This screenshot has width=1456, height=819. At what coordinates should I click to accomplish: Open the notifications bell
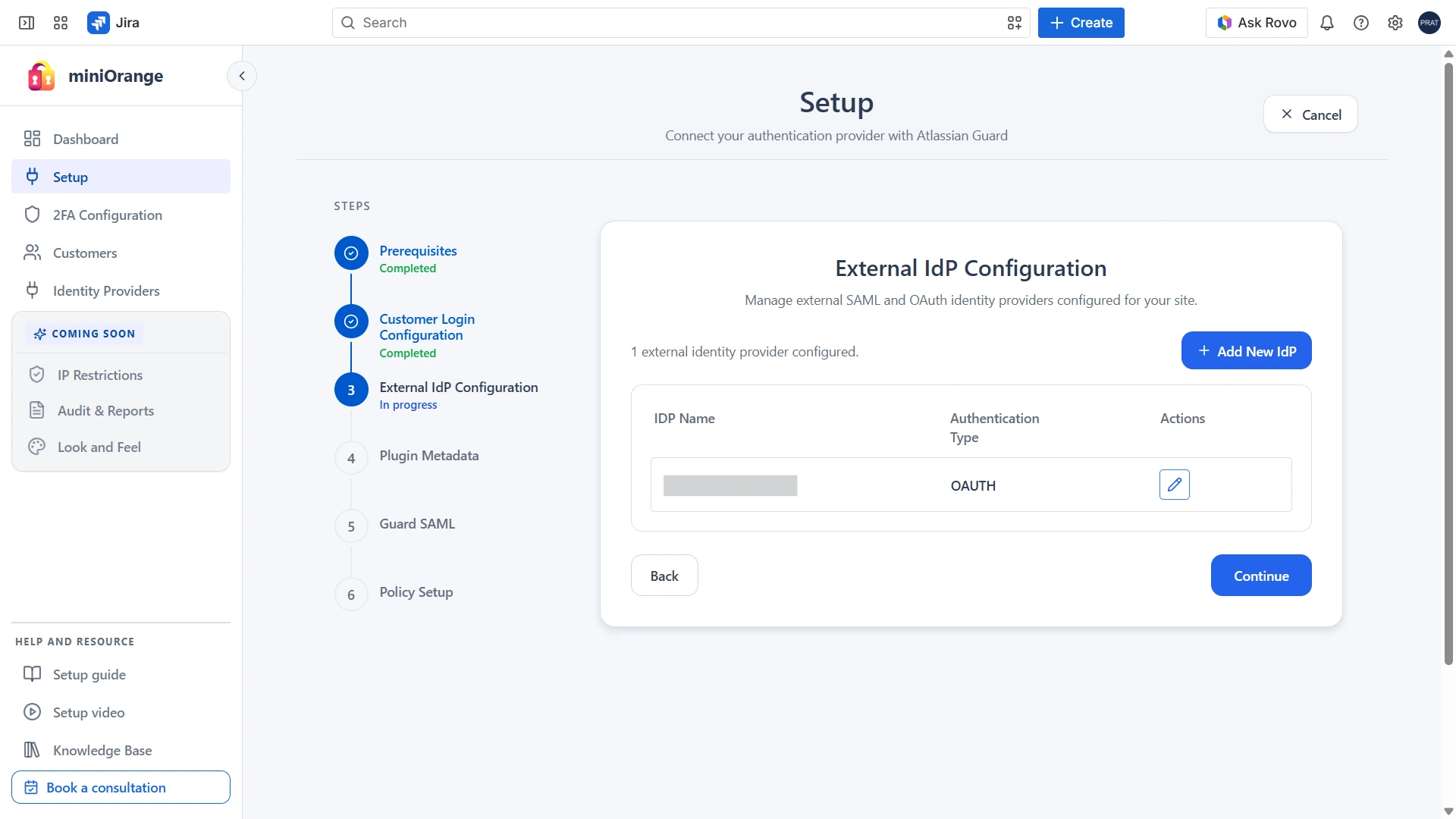[x=1327, y=23]
